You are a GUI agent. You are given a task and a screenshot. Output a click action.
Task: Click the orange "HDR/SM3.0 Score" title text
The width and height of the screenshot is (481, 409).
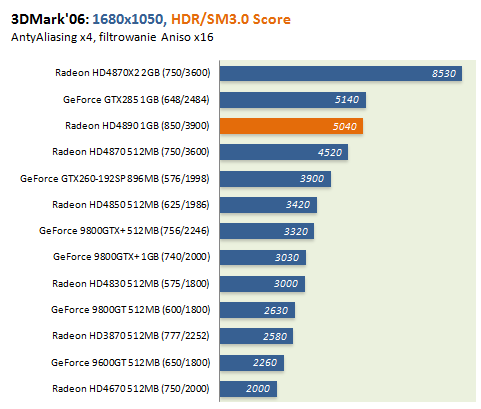pos(231,19)
